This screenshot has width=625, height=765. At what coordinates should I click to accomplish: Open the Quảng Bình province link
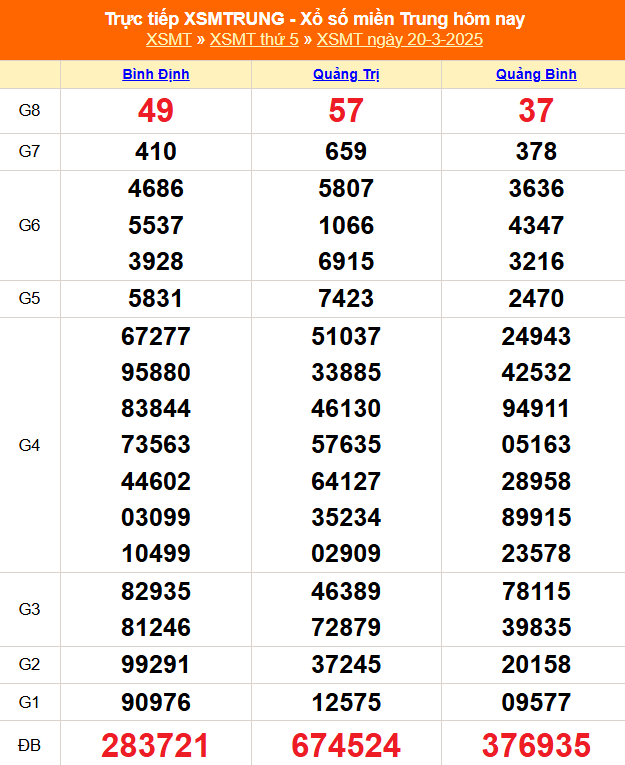(536, 74)
